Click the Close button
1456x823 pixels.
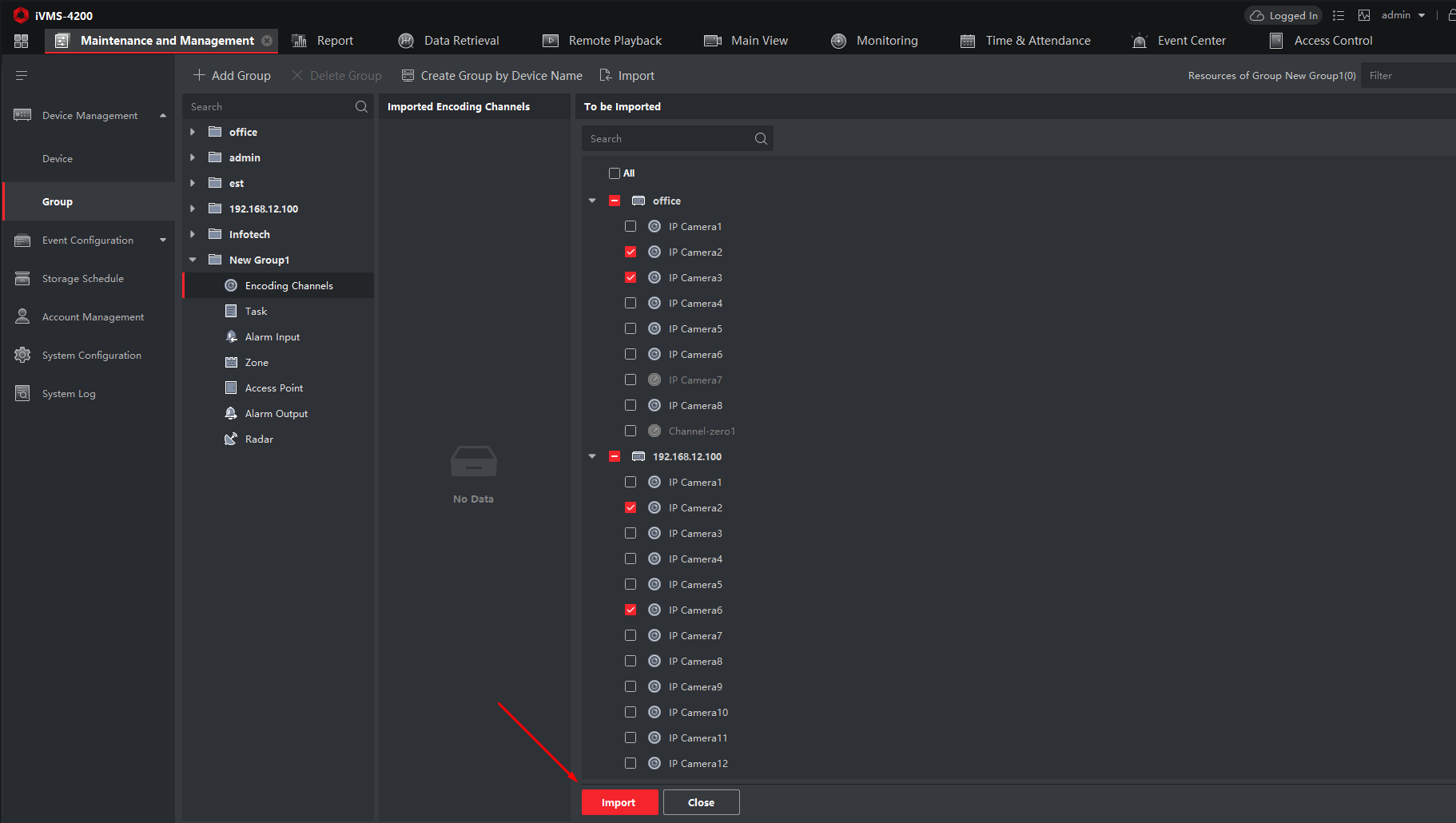point(701,802)
